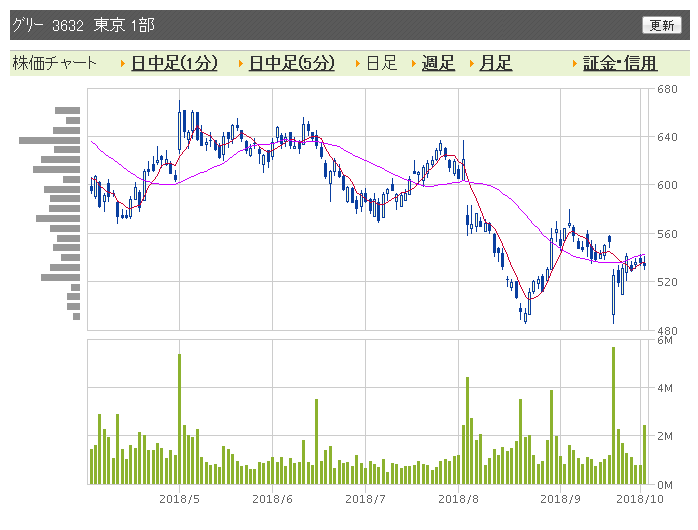Screen dimensions: 698x530
Task: Click the 2018/10 date label
Action: click(640, 499)
